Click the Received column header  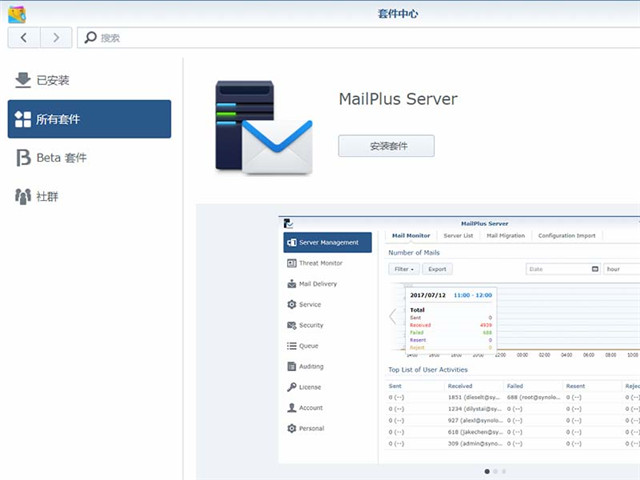pyautogui.click(x=460, y=386)
